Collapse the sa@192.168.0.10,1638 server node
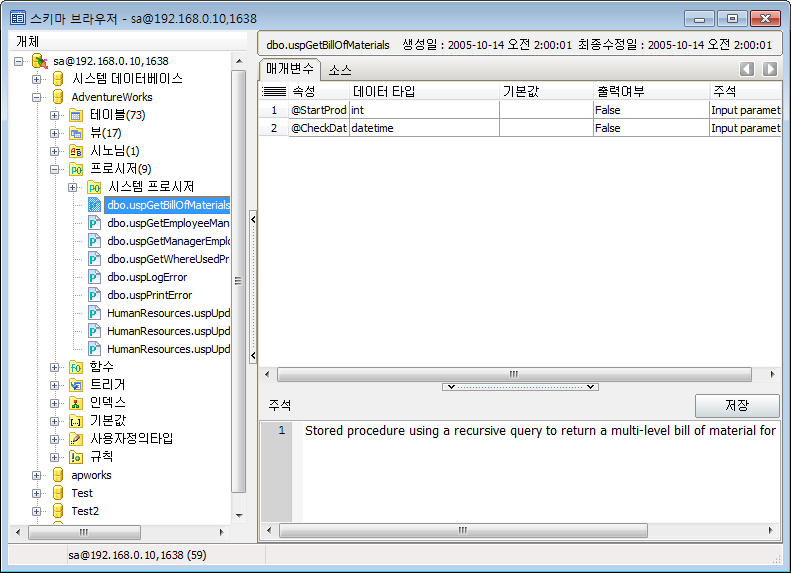The height and width of the screenshot is (573, 791). click(19, 62)
